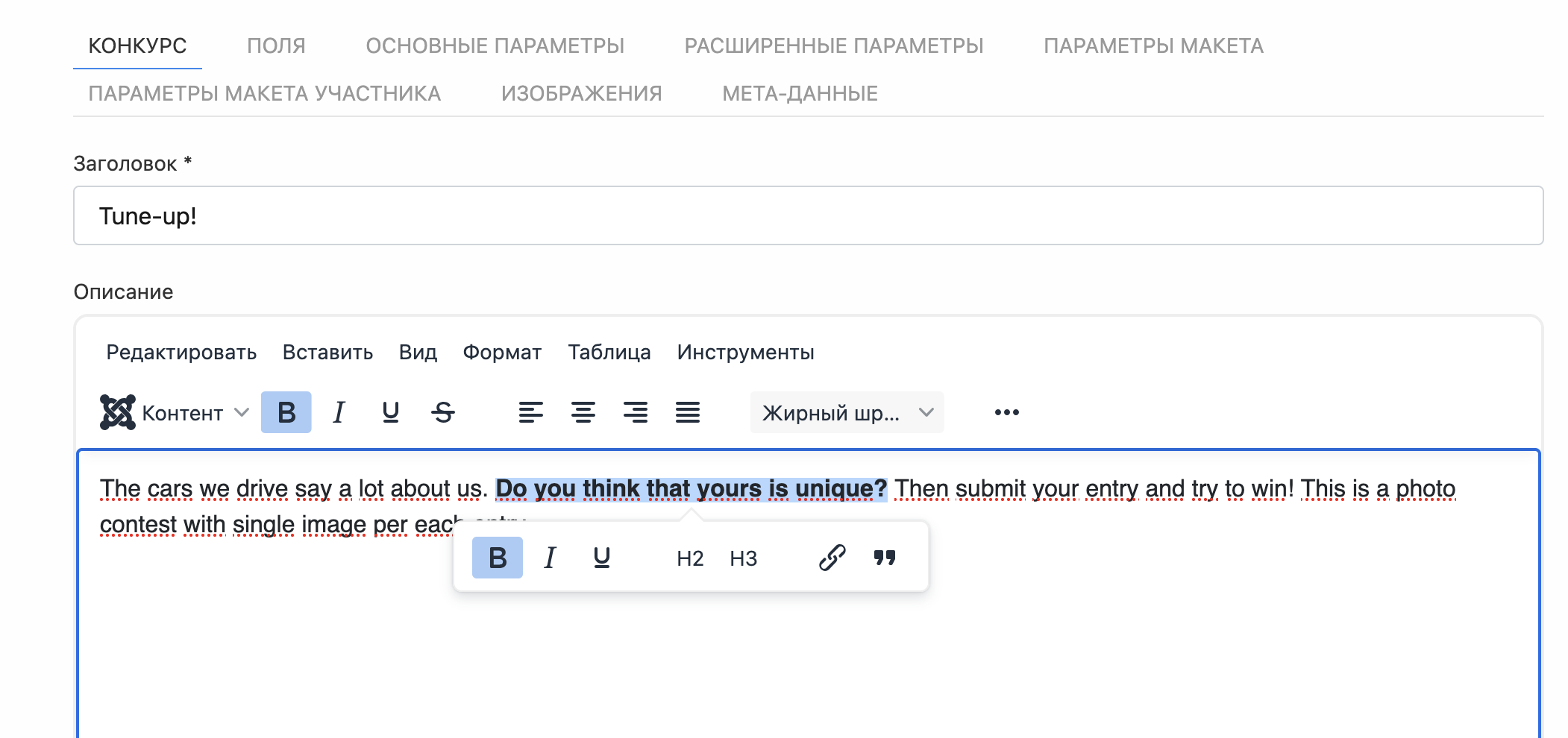This screenshot has height=738, width=1568.
Task: Open the Жирный шр... format dropdown
Action: pos(847,412)
